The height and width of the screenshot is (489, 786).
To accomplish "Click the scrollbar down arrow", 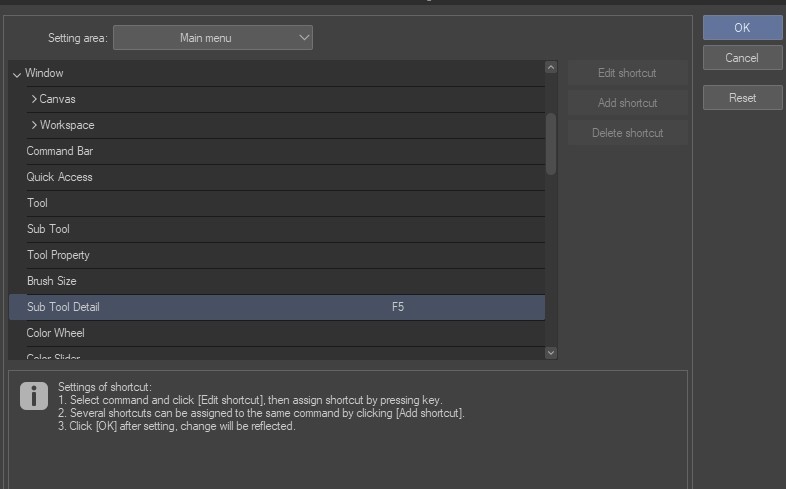I will 551,353.
